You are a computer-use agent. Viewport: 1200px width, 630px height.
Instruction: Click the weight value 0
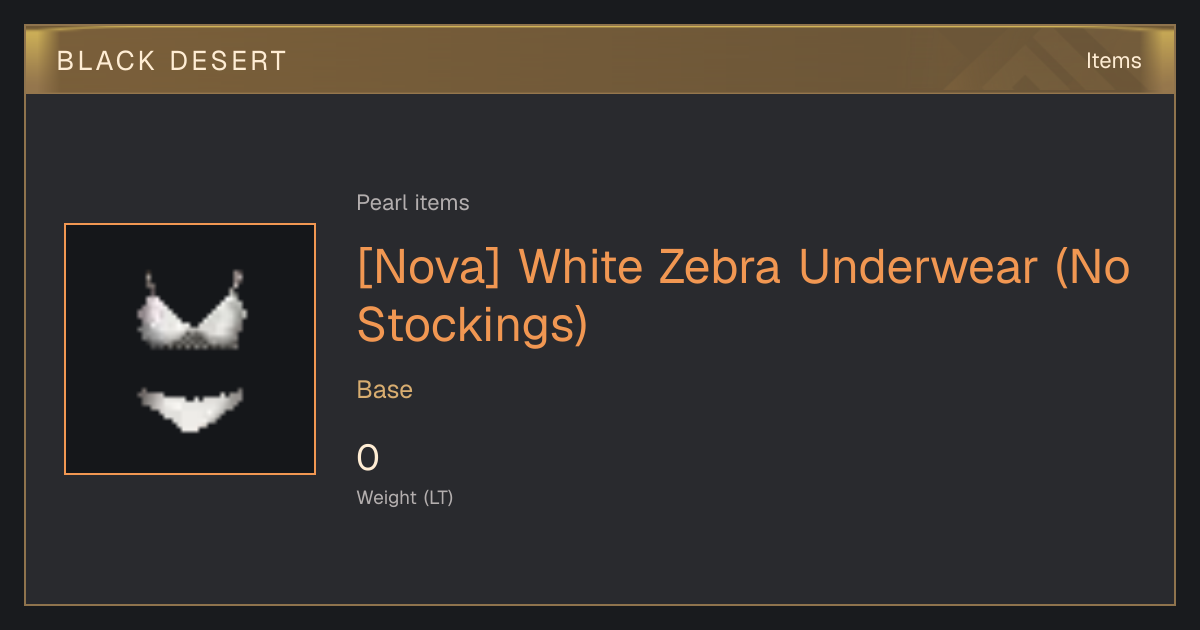[x=368, y=458]
